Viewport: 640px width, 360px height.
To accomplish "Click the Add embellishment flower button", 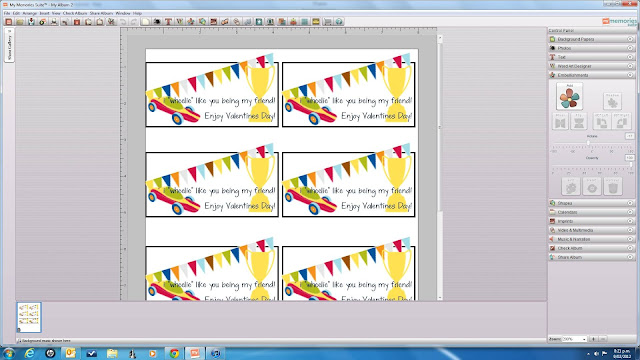I will (x=569, y=96).
